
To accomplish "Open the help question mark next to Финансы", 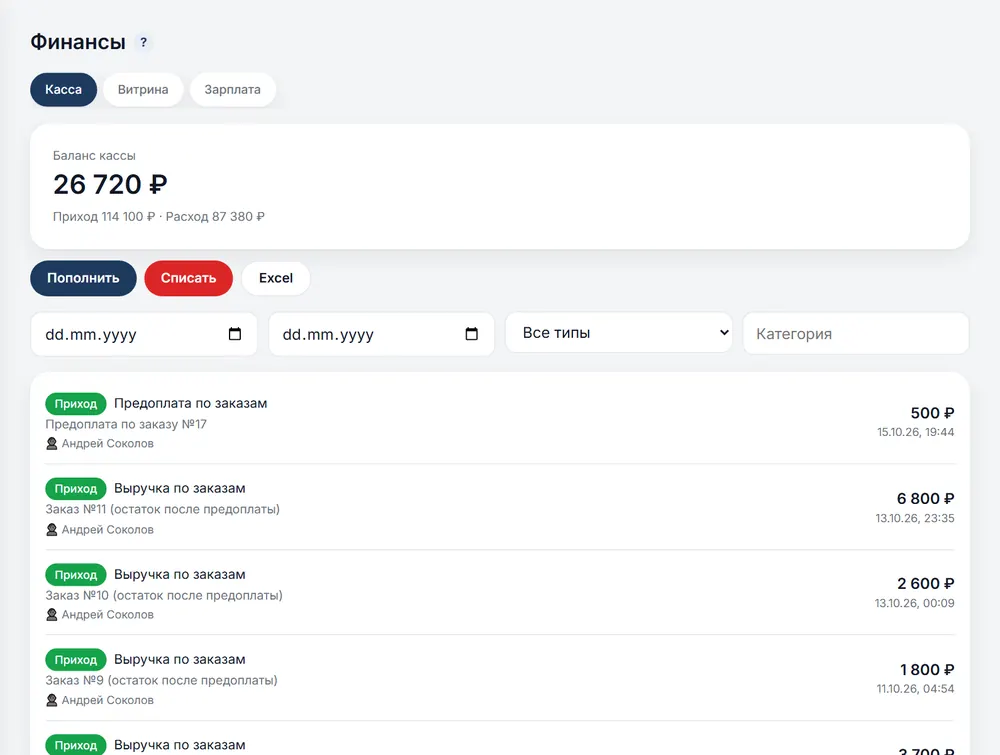I will [x=143, y=42].
